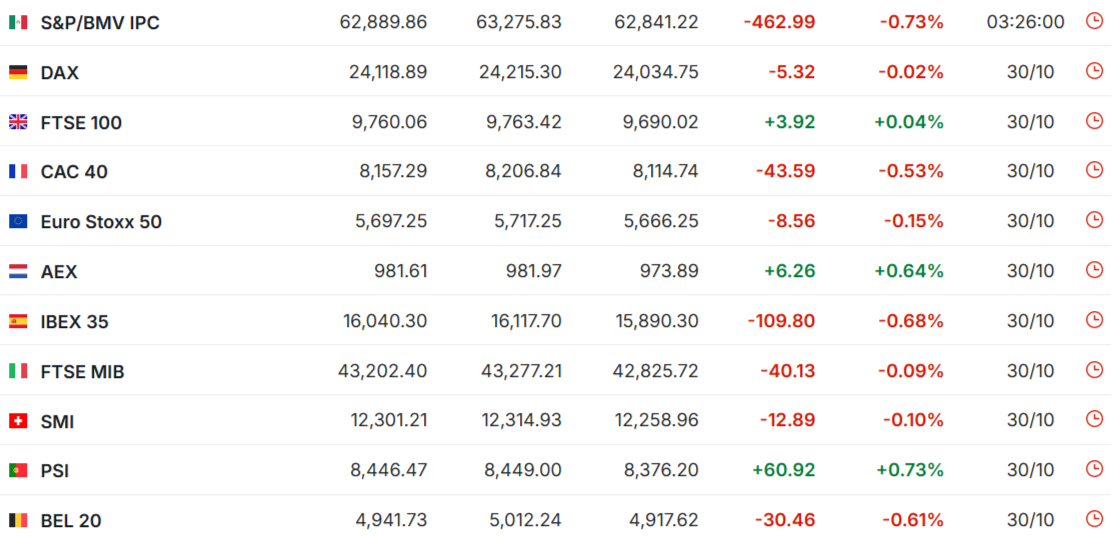
Task: Open the DAX index page
Action: tap(59, 72)
